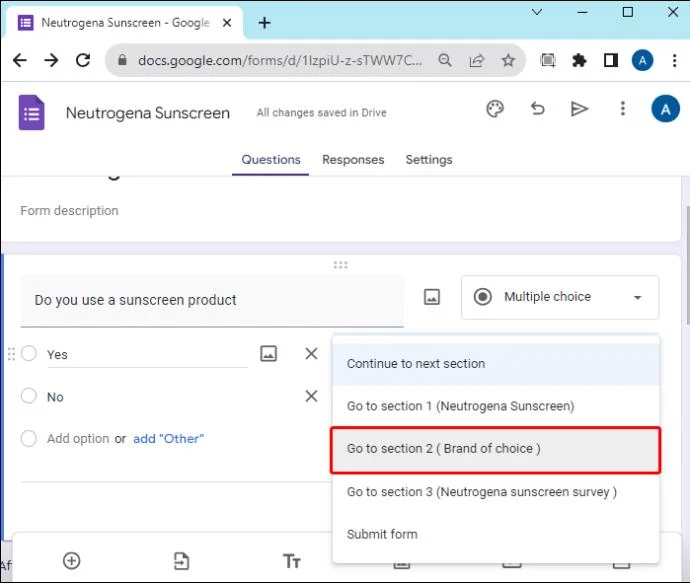Switch to the Settings tab
This screenshot has width=690, height=583.
pyautogui.click(x=429, y=160)
